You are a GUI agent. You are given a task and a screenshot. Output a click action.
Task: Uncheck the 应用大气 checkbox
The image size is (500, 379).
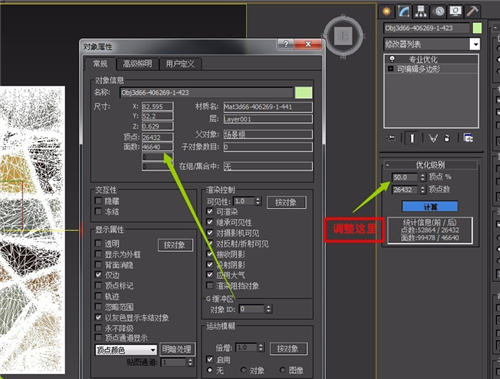click(x=210, y=275)
